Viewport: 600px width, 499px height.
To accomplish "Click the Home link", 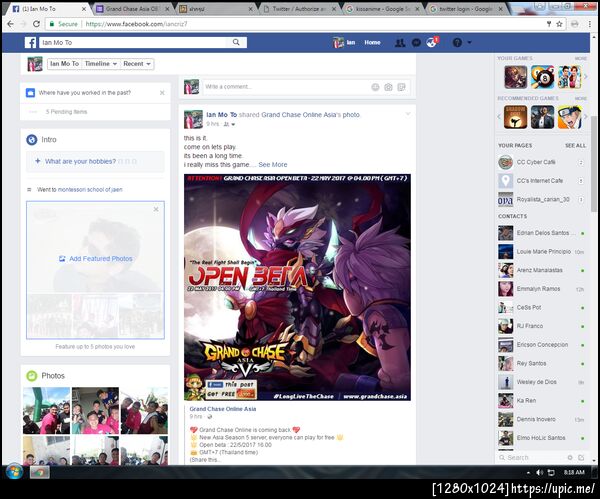I will pyautogui.click(x=372, y=42).
